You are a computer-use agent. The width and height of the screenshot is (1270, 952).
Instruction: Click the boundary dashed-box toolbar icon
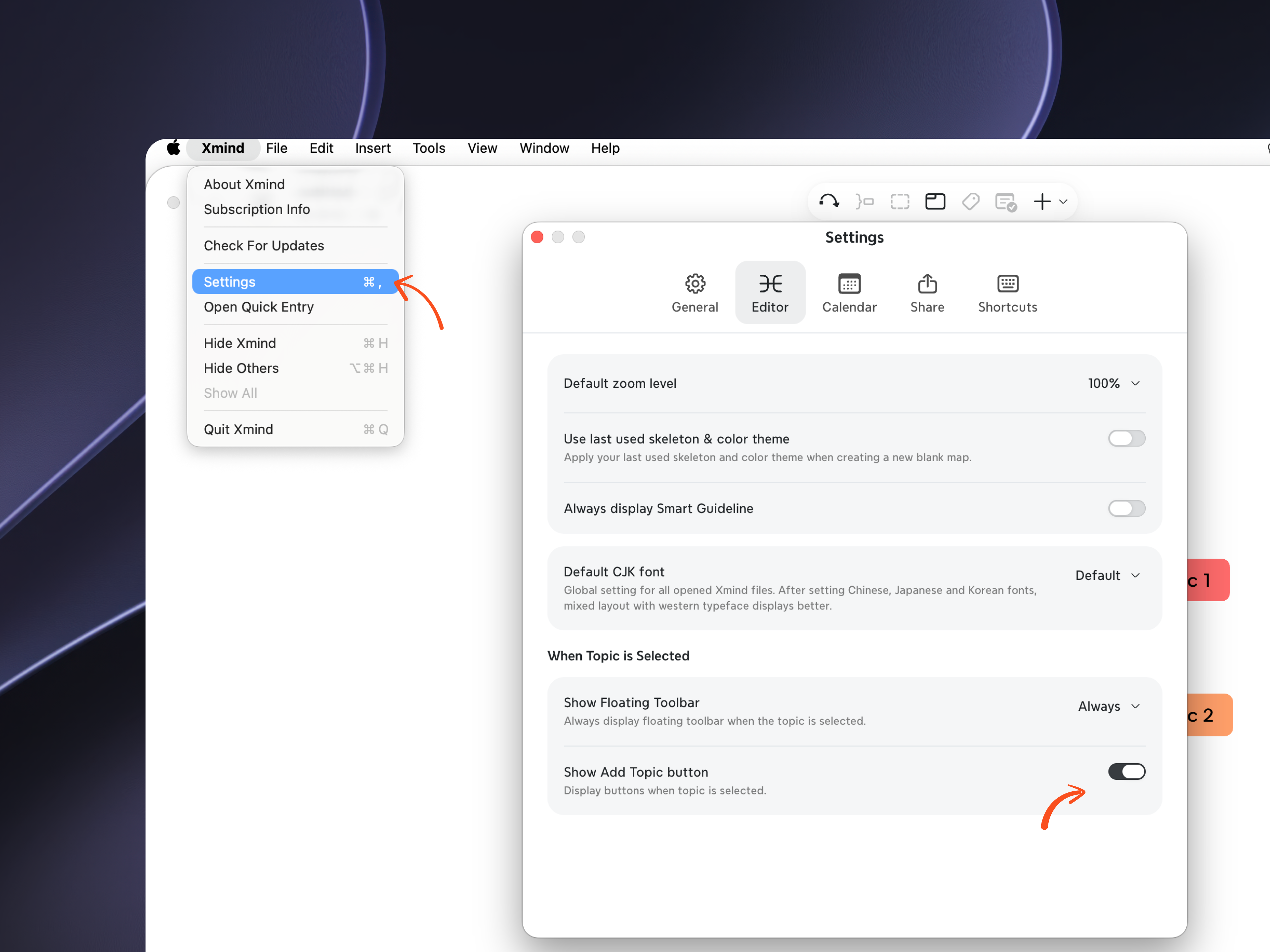coord(900,201)
